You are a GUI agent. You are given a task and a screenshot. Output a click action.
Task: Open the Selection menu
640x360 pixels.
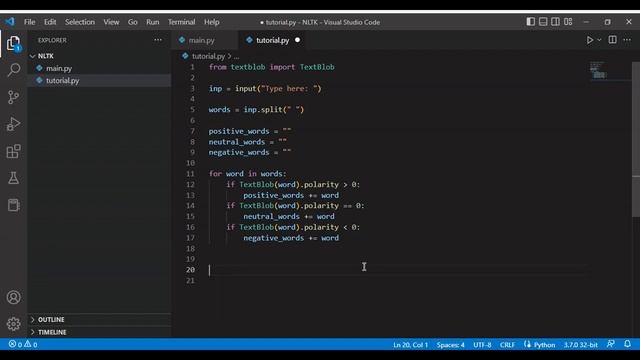click(x=80, y=22)
